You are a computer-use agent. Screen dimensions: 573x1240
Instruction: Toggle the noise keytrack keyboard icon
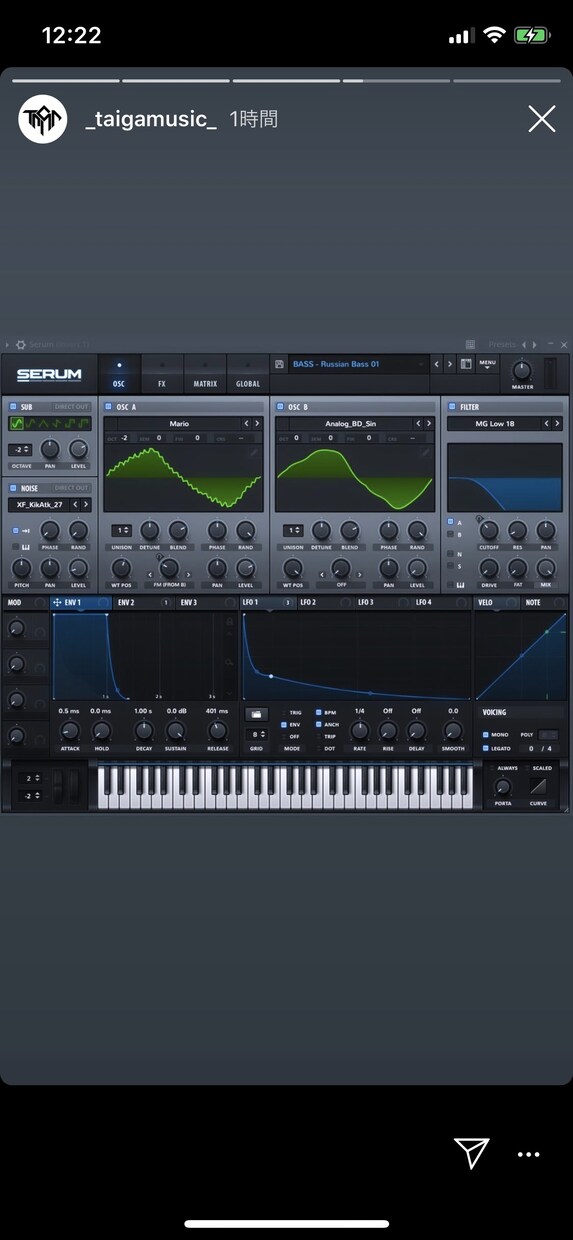coord(26,547)
